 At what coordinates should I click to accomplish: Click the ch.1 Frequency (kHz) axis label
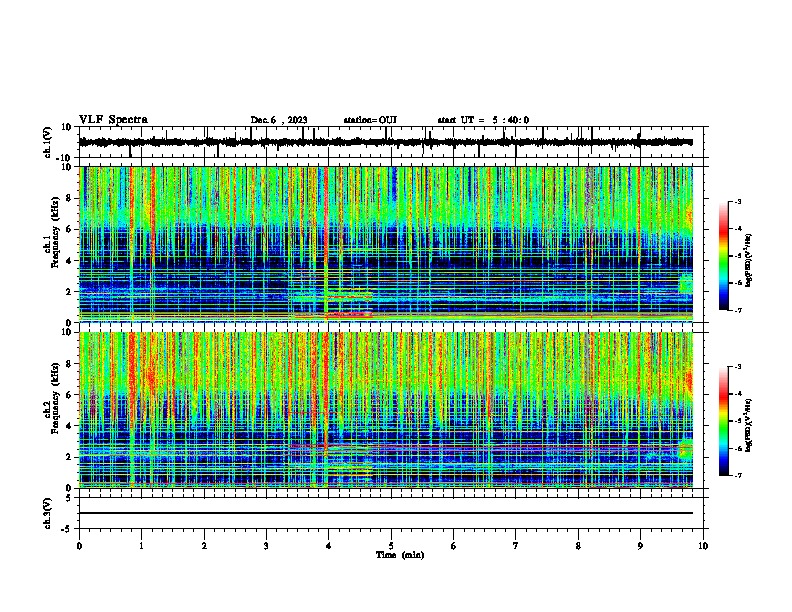pyautogui.click(x=52, y=233)
